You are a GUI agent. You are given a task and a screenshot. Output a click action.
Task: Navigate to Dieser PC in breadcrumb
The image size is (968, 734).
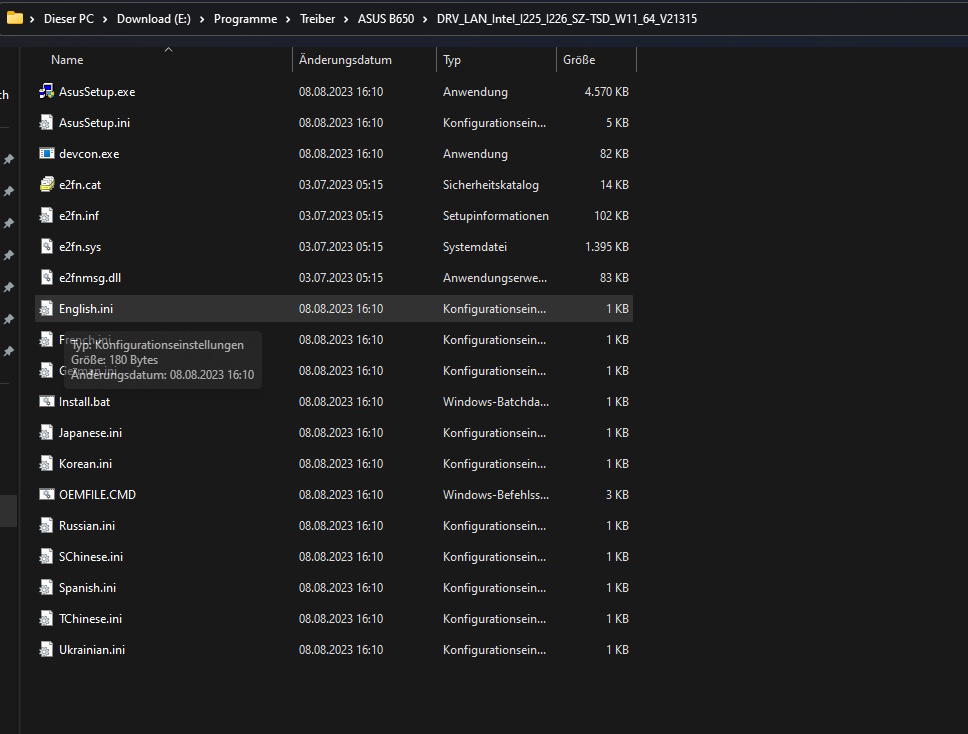69,19
